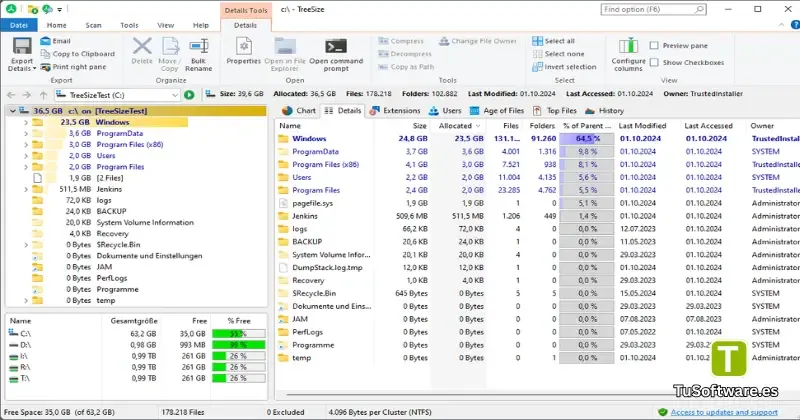Click Select all in ribbon
This screenshot has height=420, width=800.
(553, 41)
